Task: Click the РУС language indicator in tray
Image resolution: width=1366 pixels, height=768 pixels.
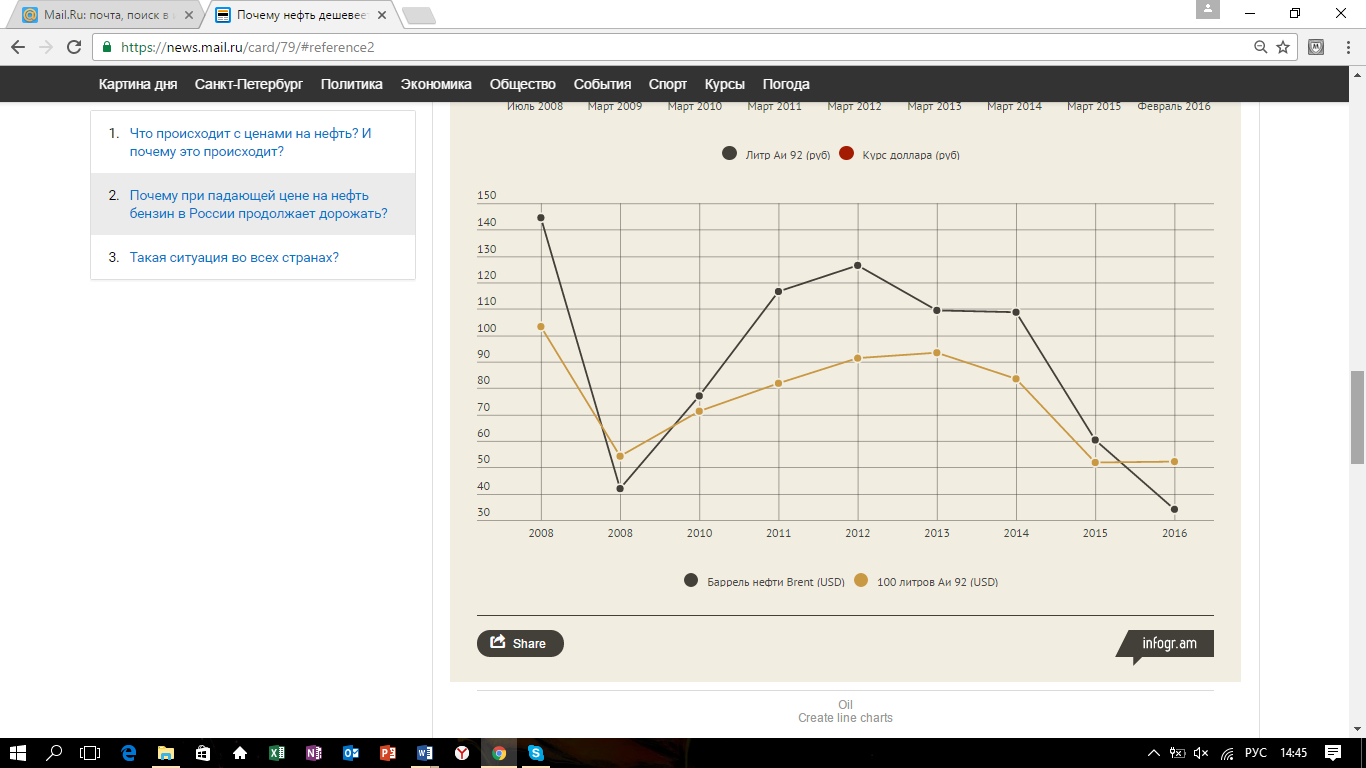Action: coord(1255,753)
